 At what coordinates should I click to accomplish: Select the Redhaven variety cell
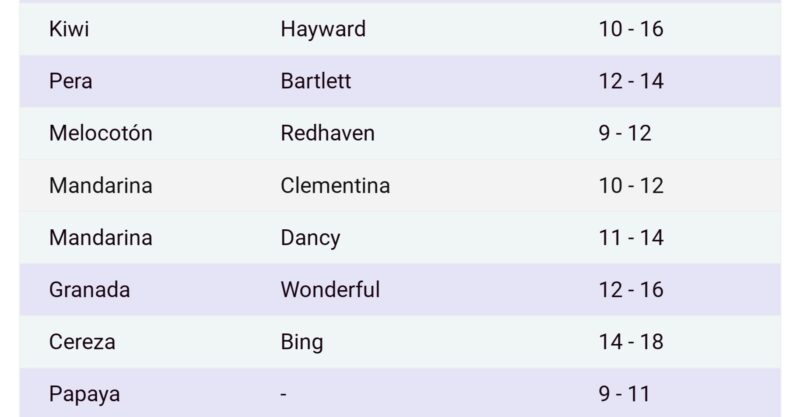coord(329,134)
